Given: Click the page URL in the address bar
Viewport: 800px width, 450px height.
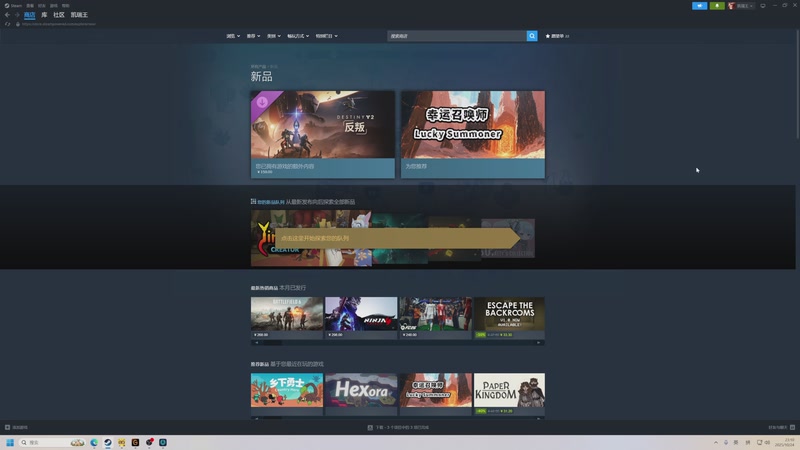Looking at the screenshot, I should click(x=59, y=24).
